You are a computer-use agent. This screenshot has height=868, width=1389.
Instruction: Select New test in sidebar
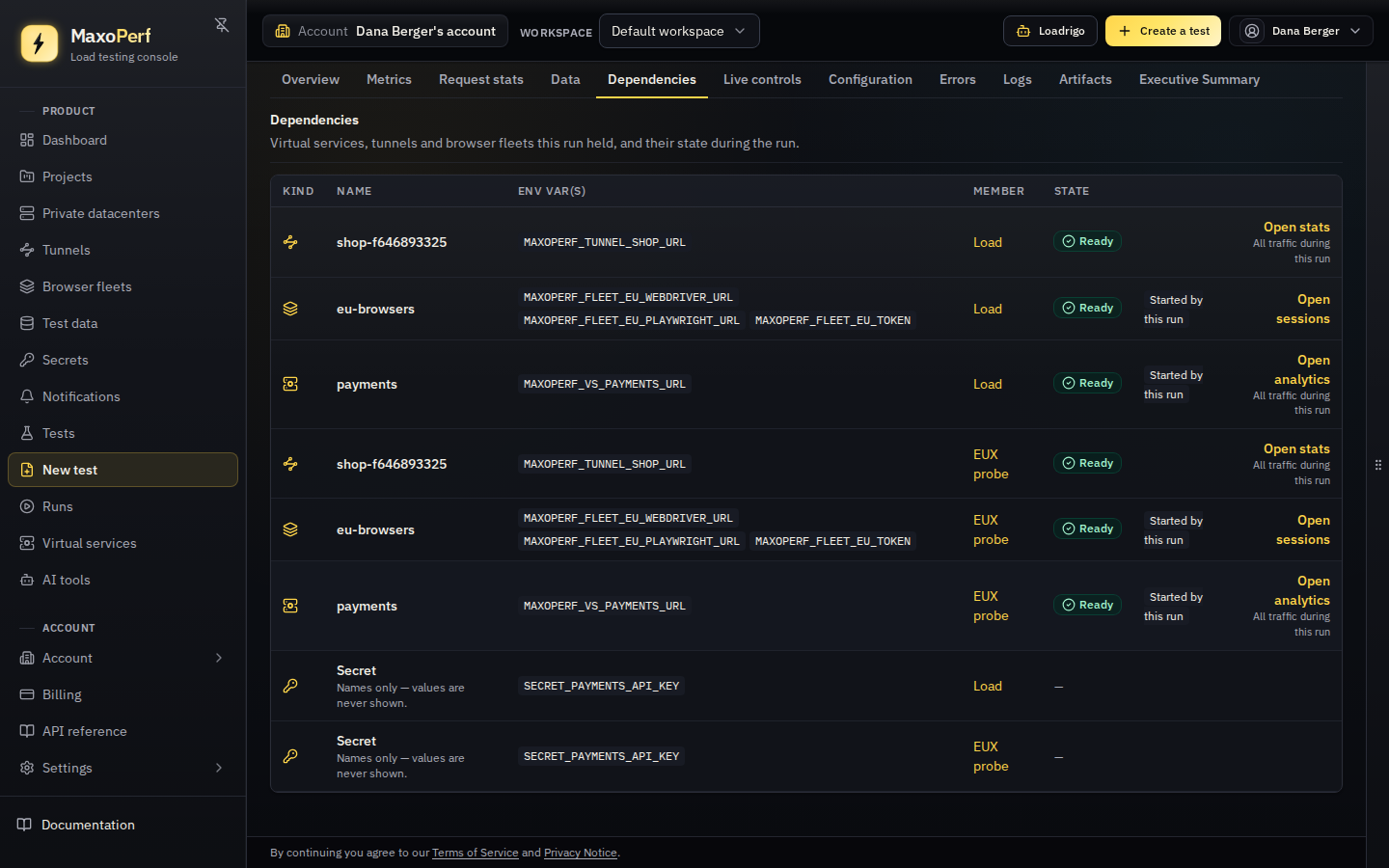(x=123, y=470)
